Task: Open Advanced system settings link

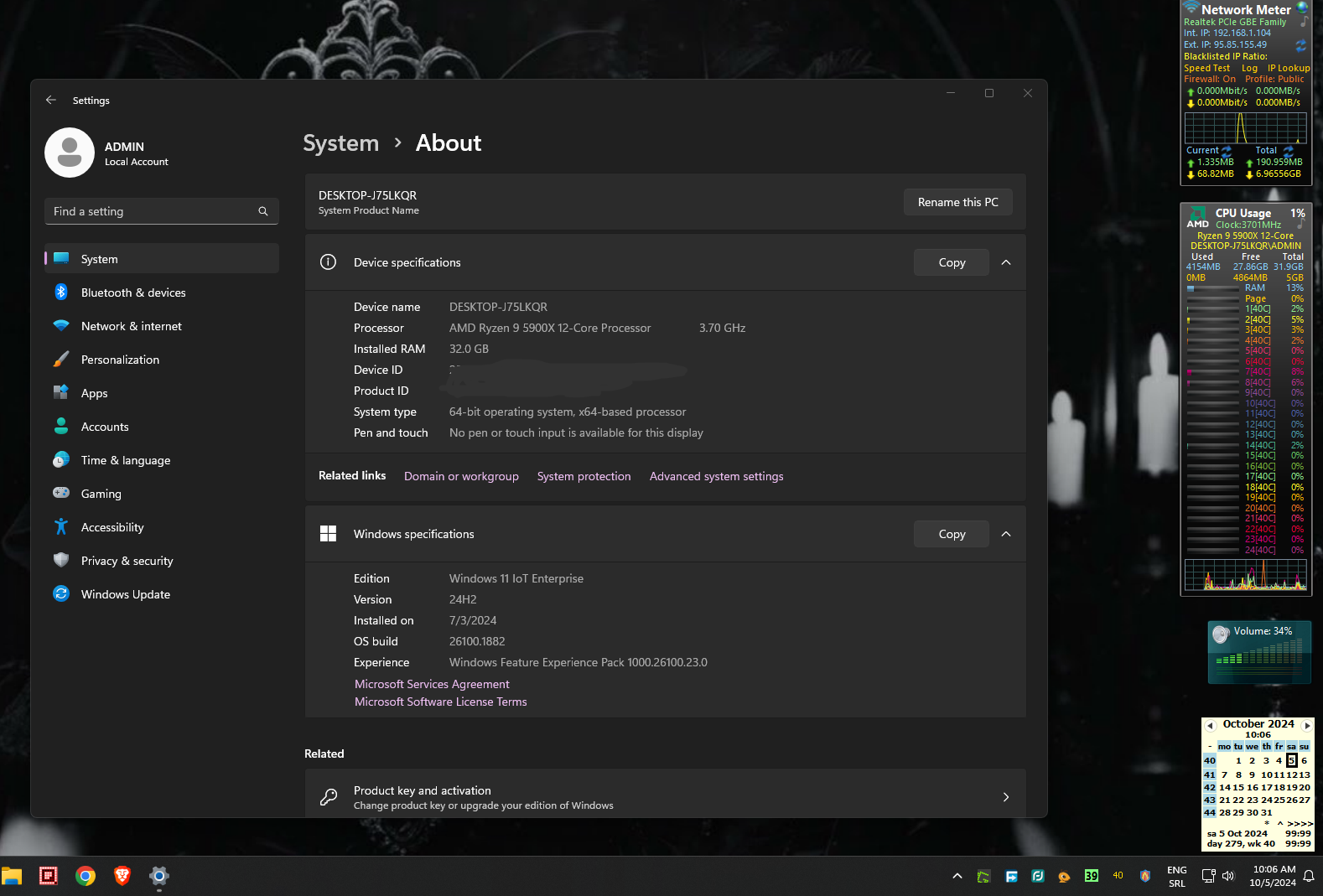Action: coord(716,476)
